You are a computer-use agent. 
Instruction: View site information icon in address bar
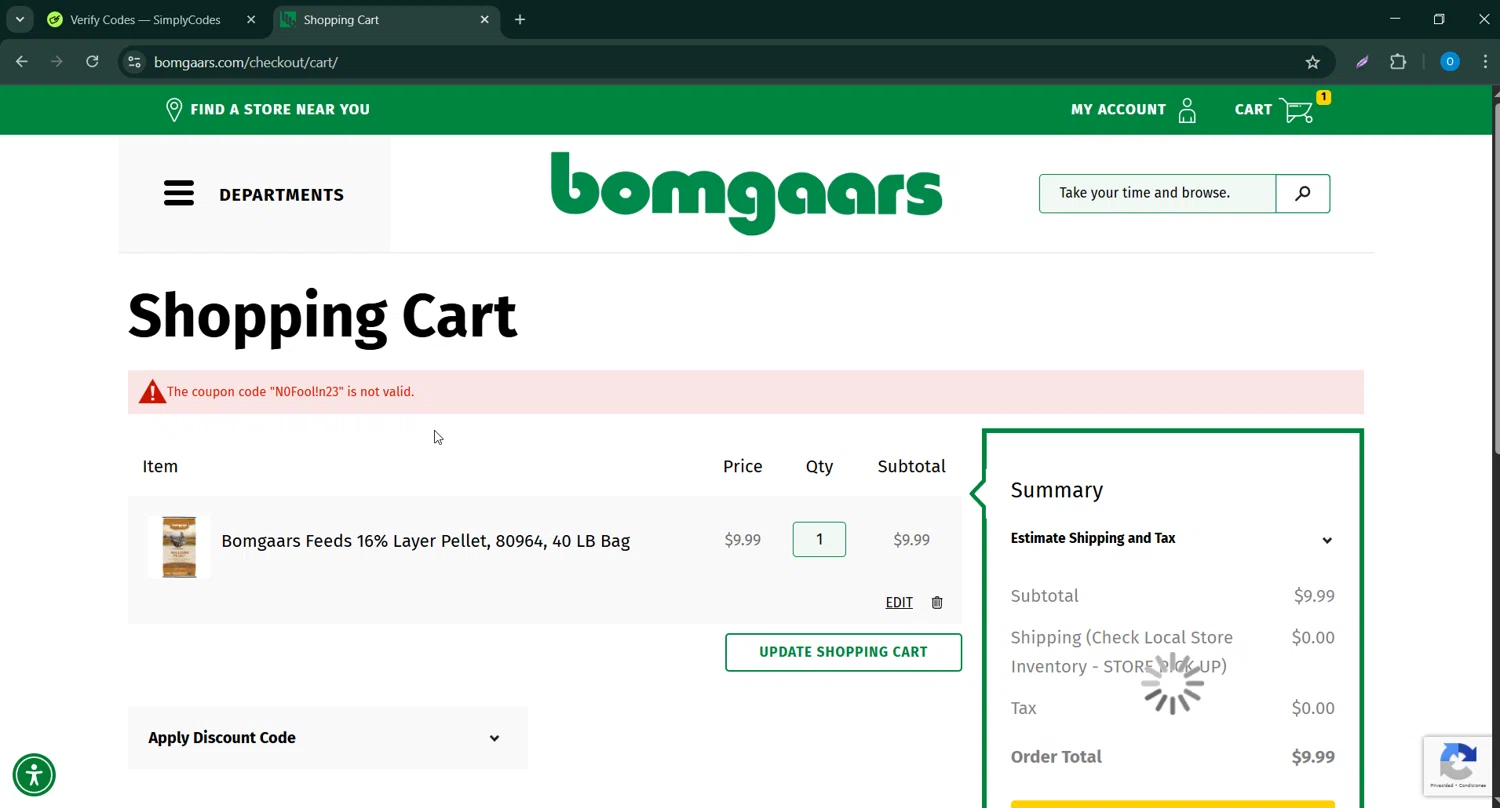click(x=134, y=62)
